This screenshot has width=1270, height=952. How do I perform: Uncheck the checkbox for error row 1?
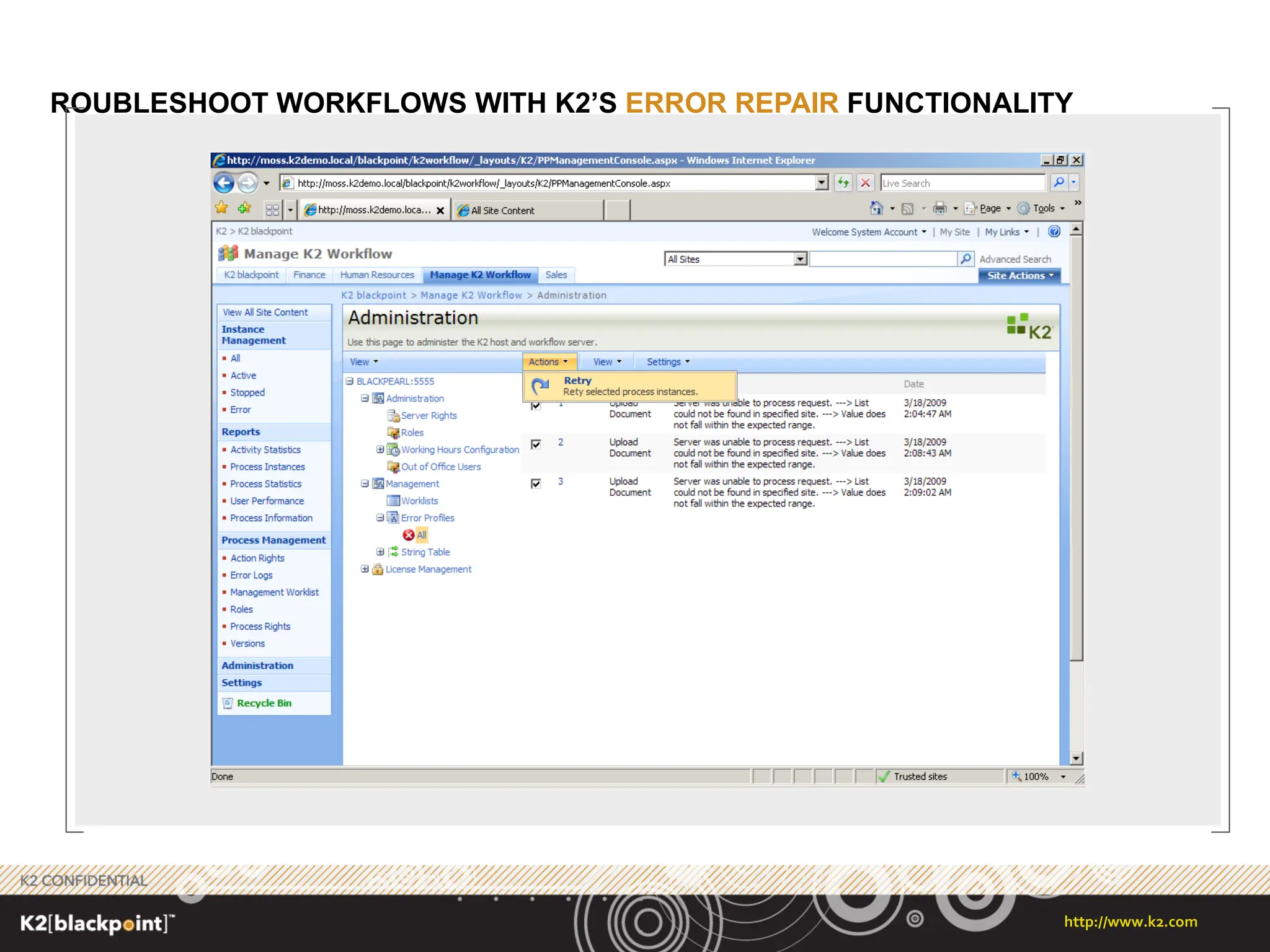[536, 405]
